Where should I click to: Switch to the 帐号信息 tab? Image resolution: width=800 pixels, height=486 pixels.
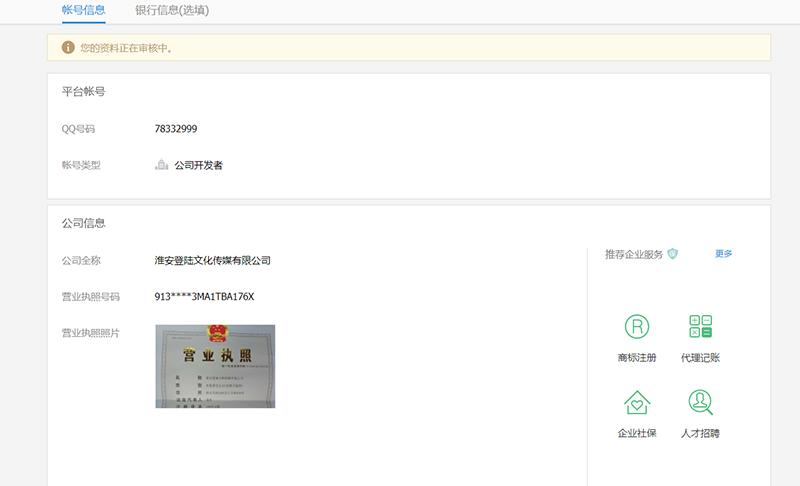click(x=83, y=10)
